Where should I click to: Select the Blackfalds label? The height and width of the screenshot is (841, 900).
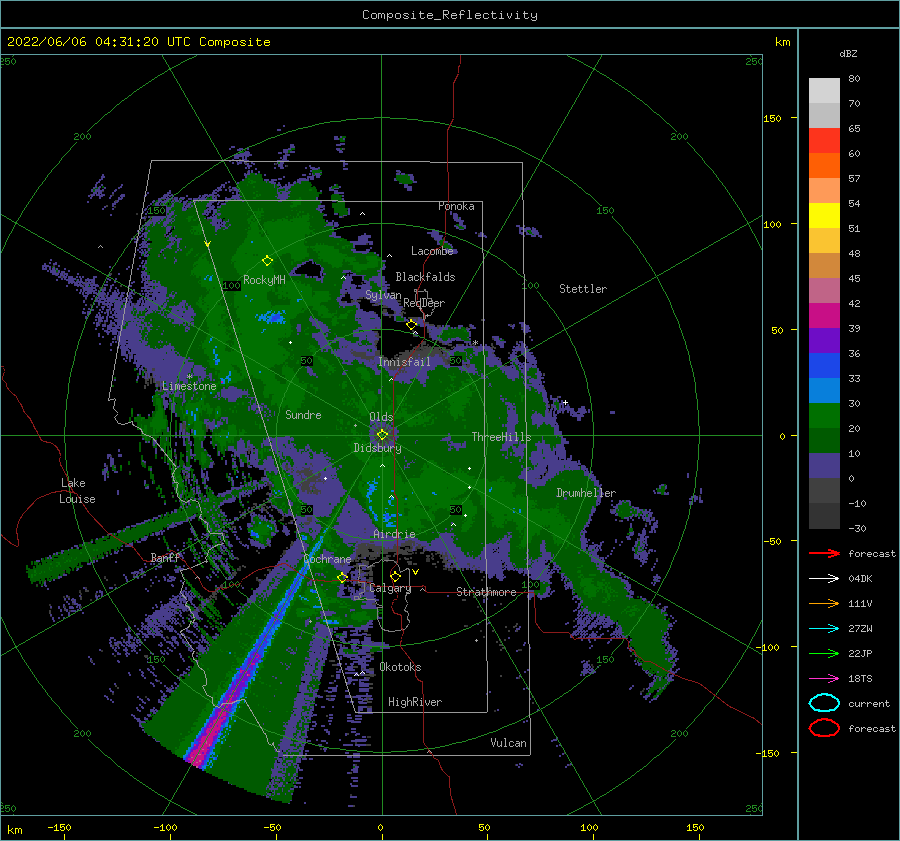(x=425, y=277)
